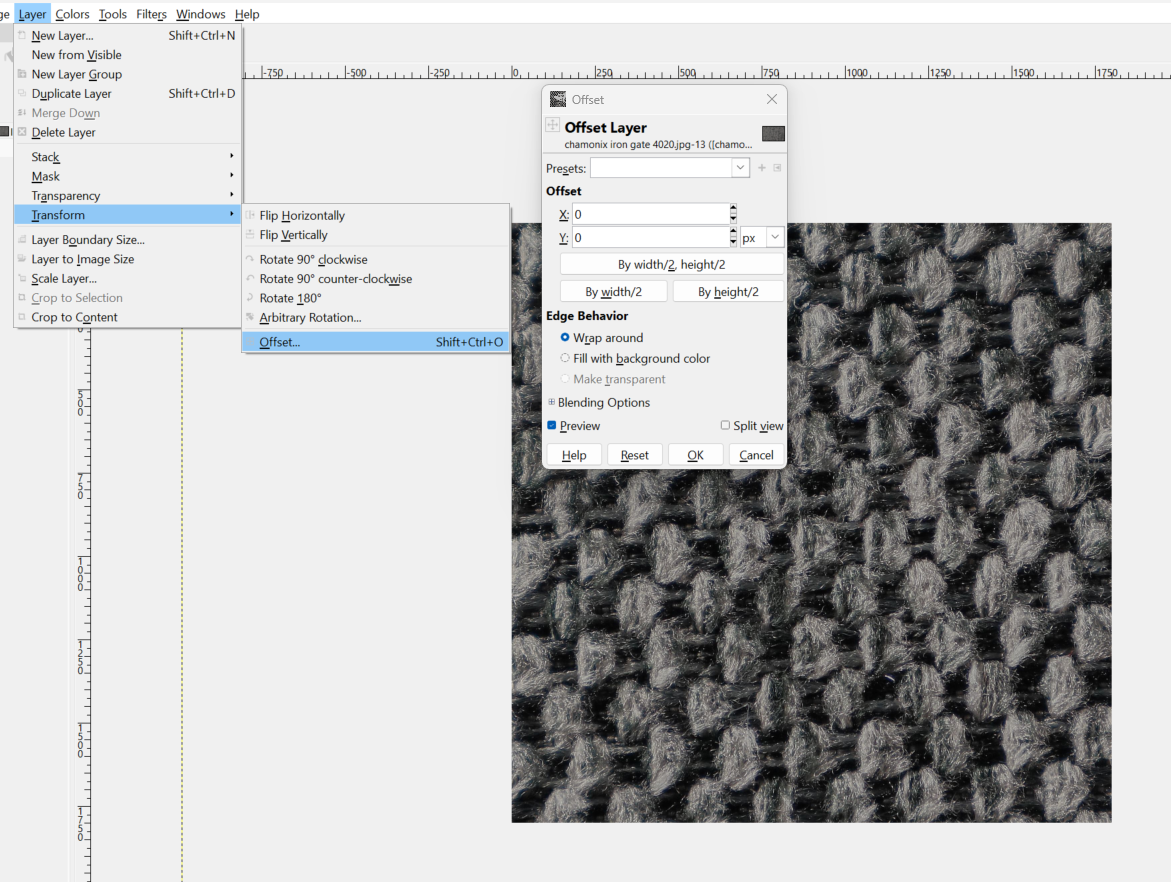Close the Offset dialog
Screen dimensions: 1171x882
point(771,99)
